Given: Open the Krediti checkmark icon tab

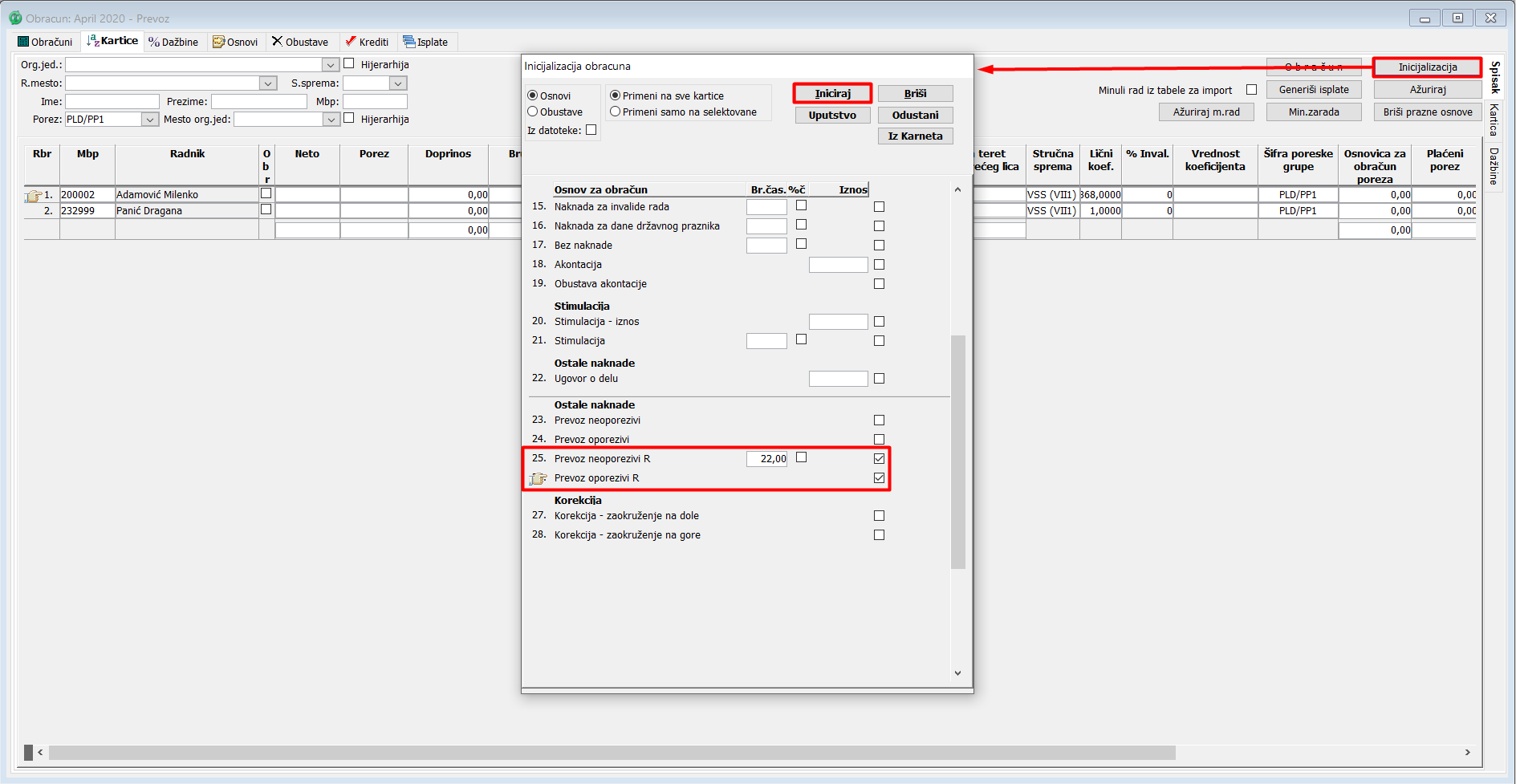Looking at the screenshot, I should pyautogui.click(x=351, y=42).
